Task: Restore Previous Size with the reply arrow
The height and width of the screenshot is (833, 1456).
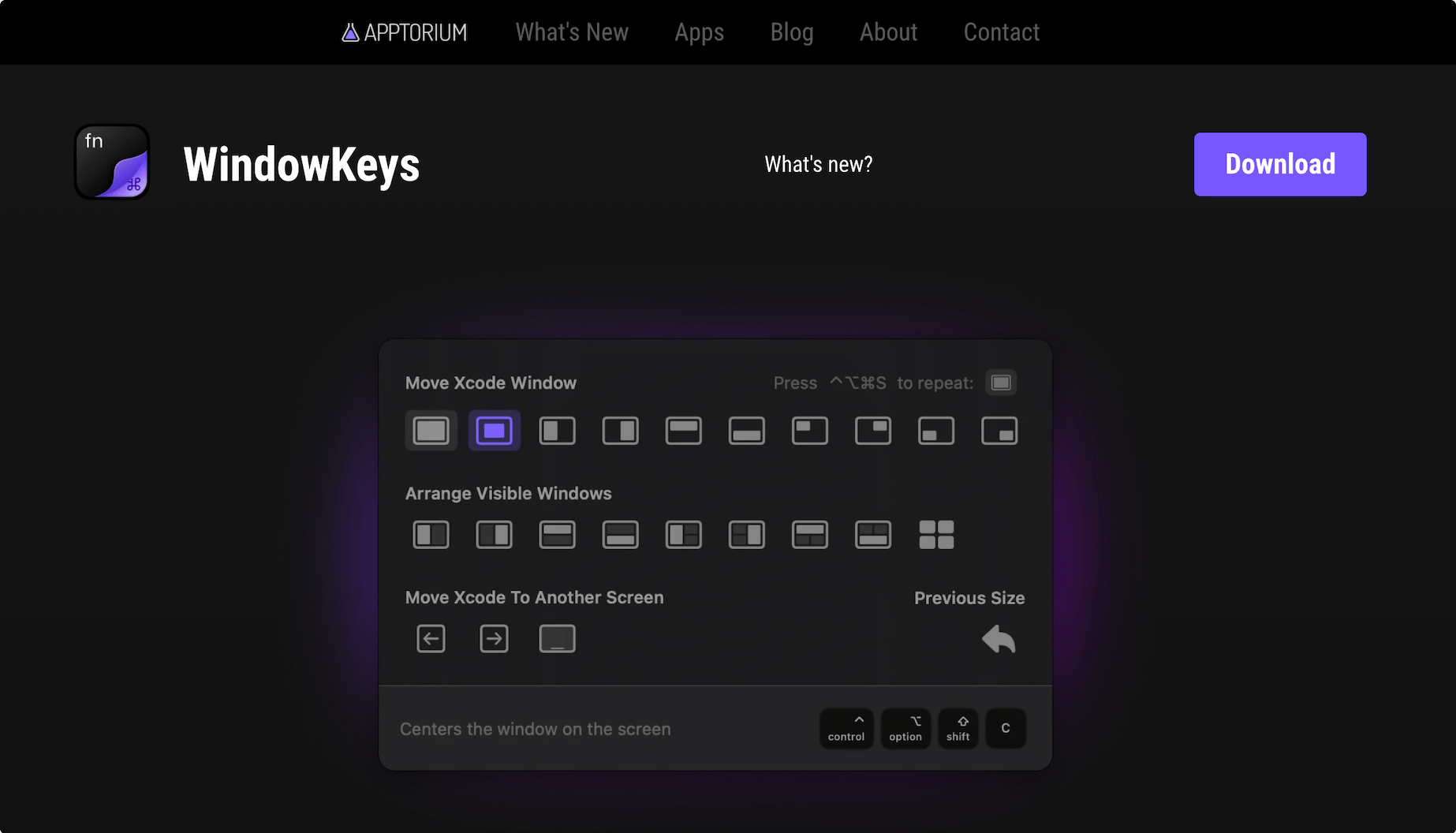Action: coord(999,639)
